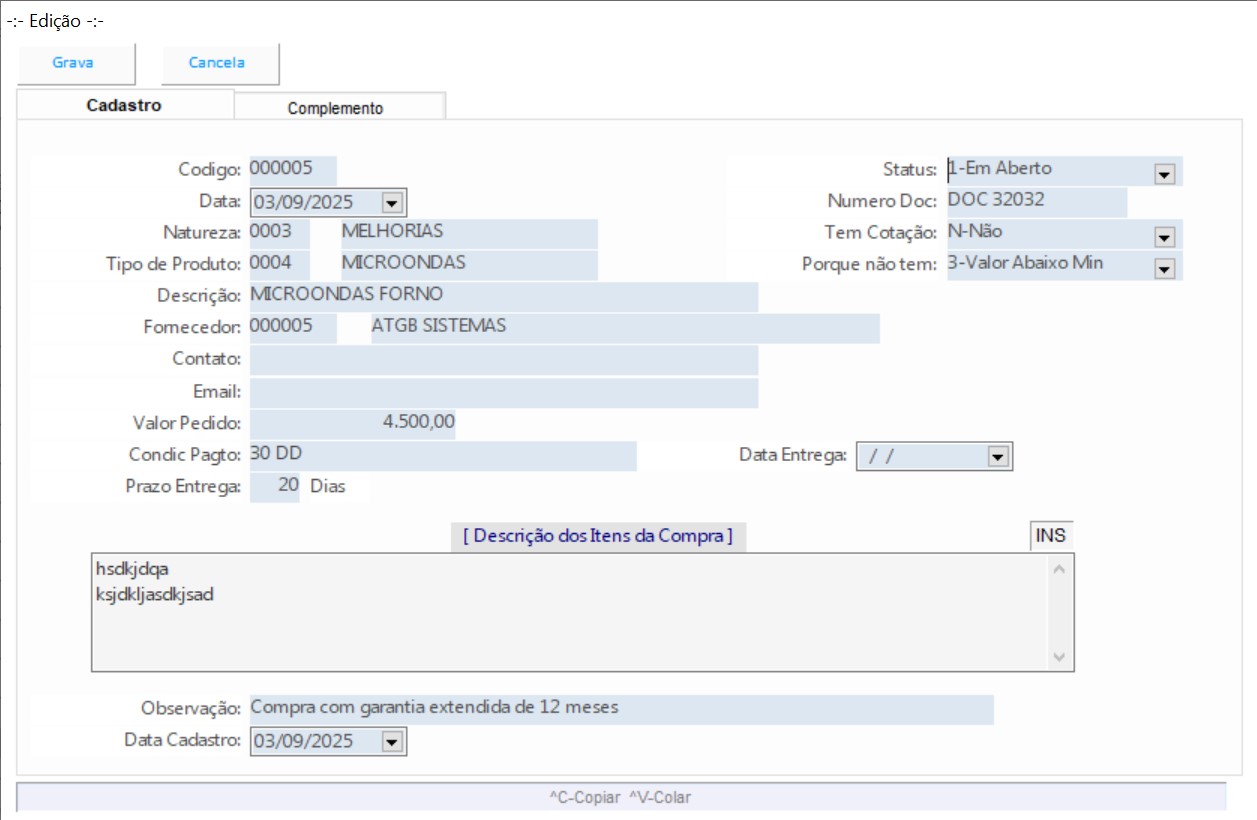Focus the Valor Pedido field
The image size is (1257, 820).
click(x=352, y=424)
